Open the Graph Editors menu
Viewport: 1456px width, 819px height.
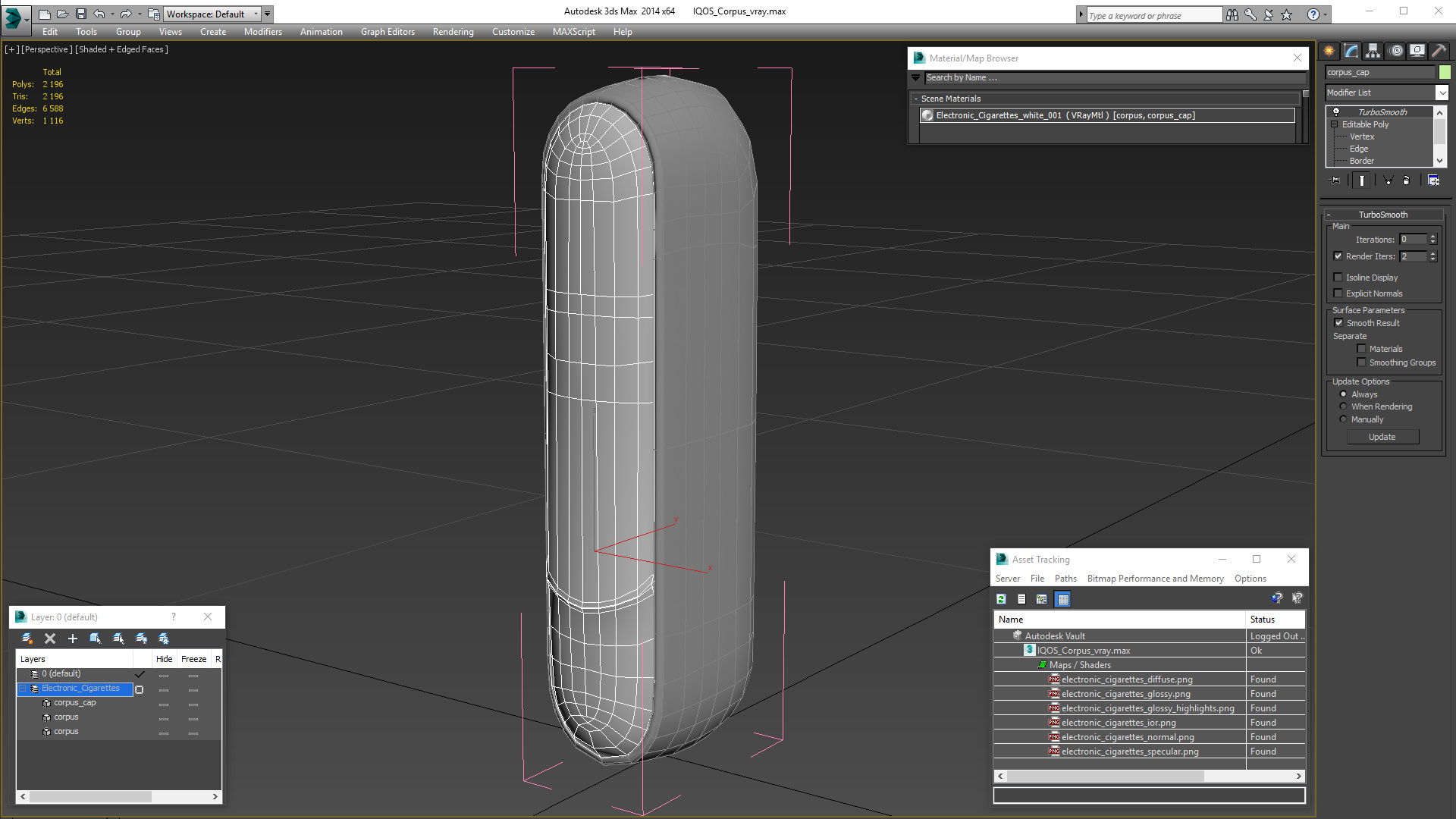[x=388, y=32]
